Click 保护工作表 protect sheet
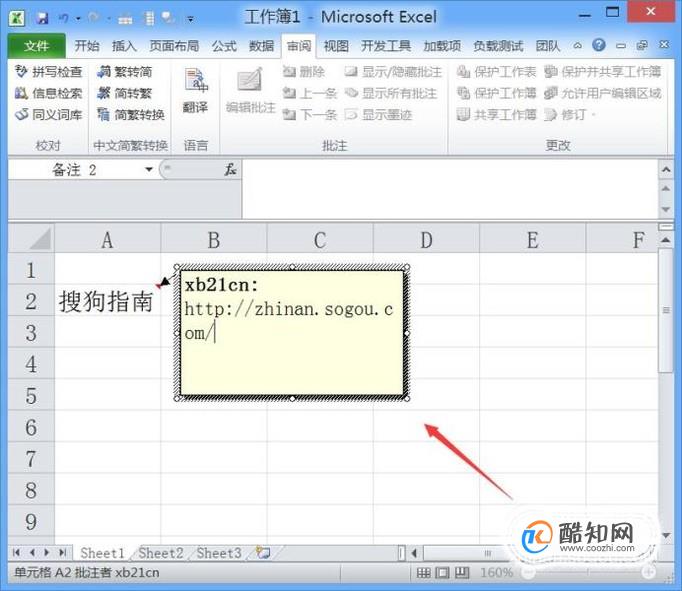 click(496, 71)
